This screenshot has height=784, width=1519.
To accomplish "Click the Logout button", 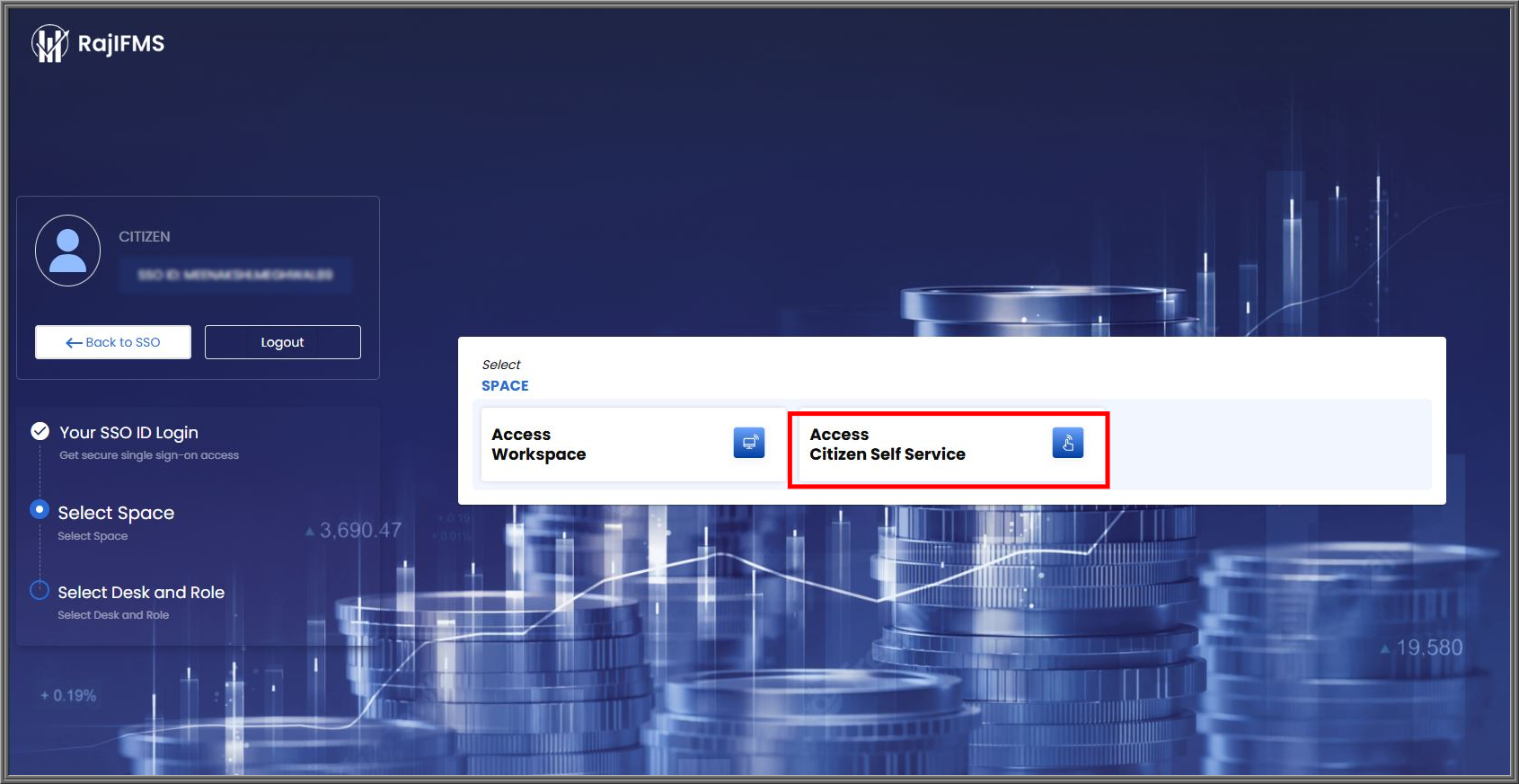I will 283,342.
